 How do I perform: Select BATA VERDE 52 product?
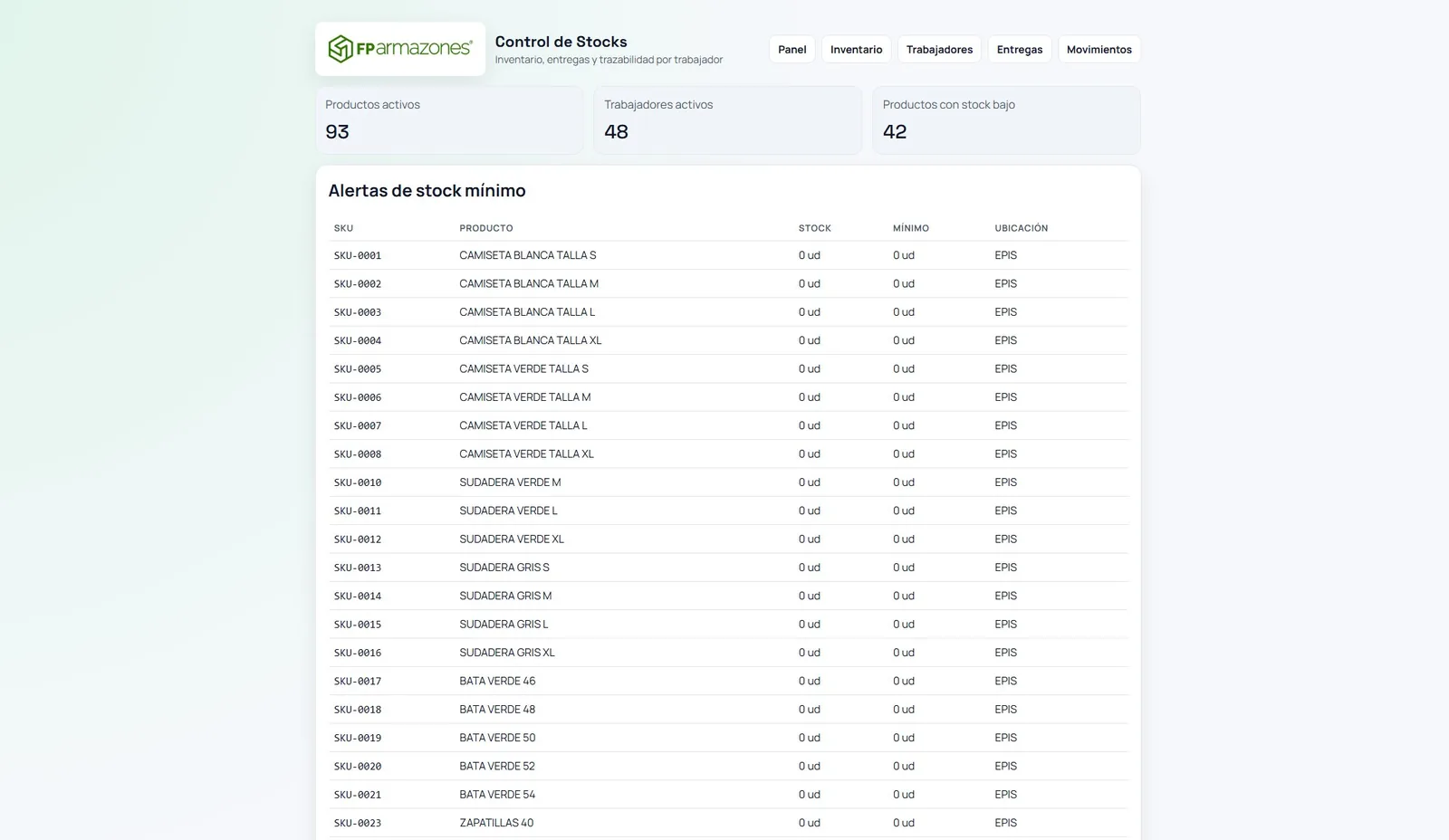pos(497,766)
